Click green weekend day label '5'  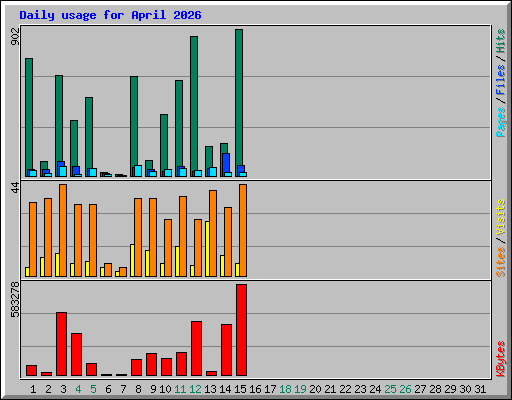tap(93, 389)
